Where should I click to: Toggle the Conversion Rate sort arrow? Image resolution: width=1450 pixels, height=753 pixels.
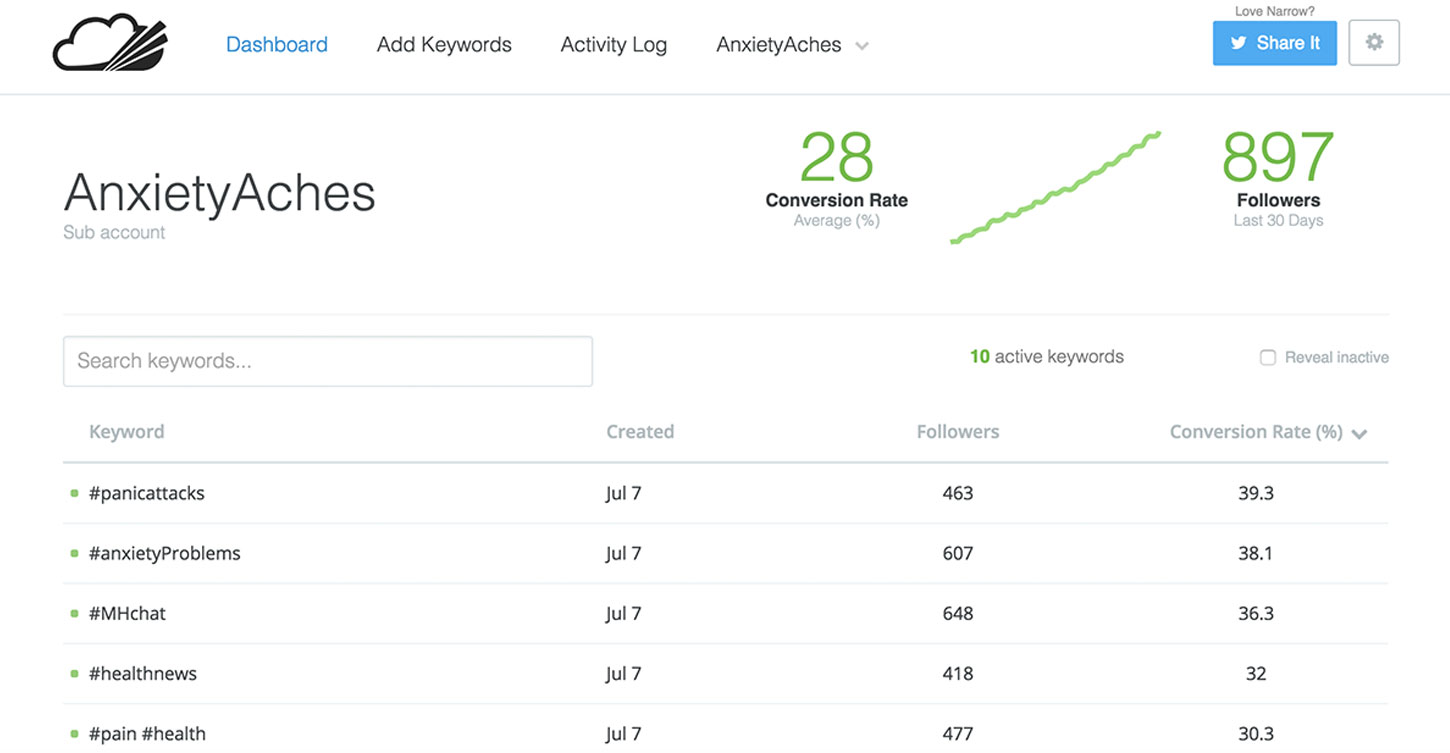click(x=1359, y=434)
